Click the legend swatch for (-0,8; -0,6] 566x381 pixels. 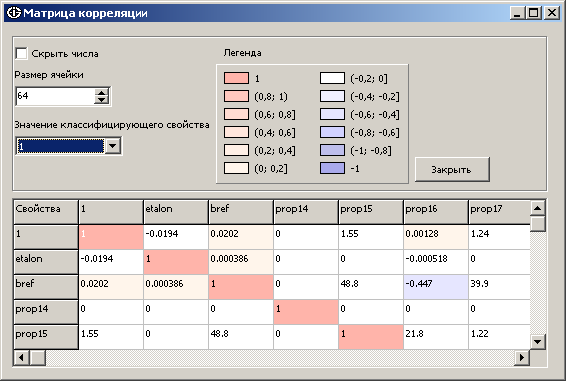[x=332, y=132]
